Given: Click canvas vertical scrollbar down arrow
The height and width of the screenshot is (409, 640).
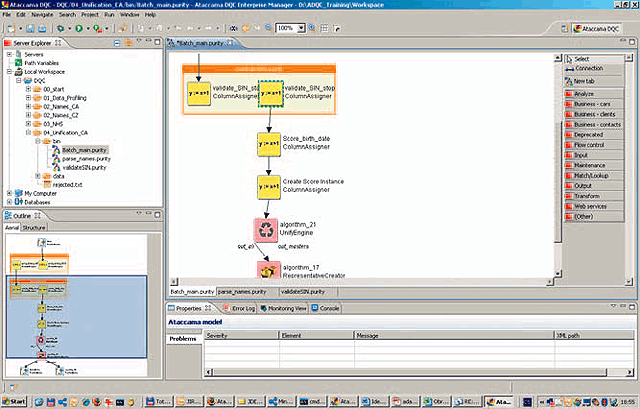Looking at the screenshot, I should tap(558, 273).
